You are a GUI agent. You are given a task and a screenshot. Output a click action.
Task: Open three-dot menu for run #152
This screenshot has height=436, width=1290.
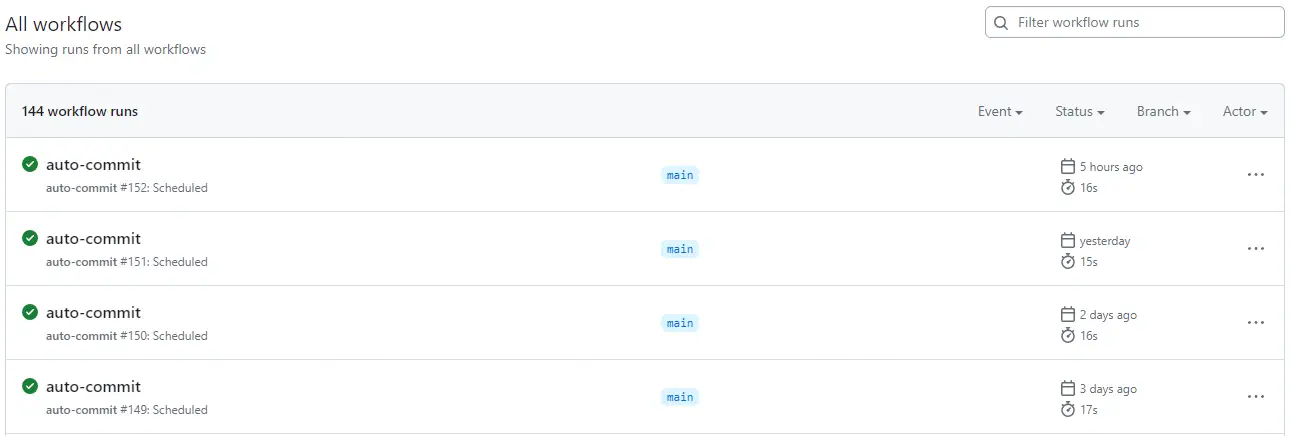pos(1256,175)
